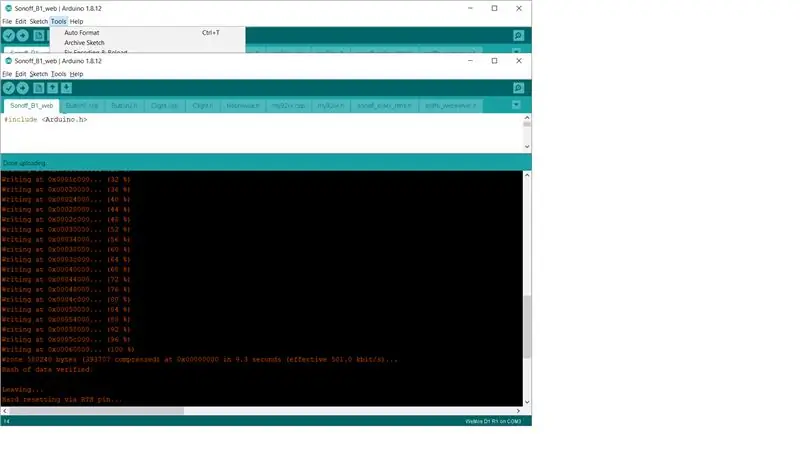The width and height of the screenshot is (800, 450).
Task: Click Upload icon in background window toolbar
Action: pyautogui.click(x=22, y=35)
